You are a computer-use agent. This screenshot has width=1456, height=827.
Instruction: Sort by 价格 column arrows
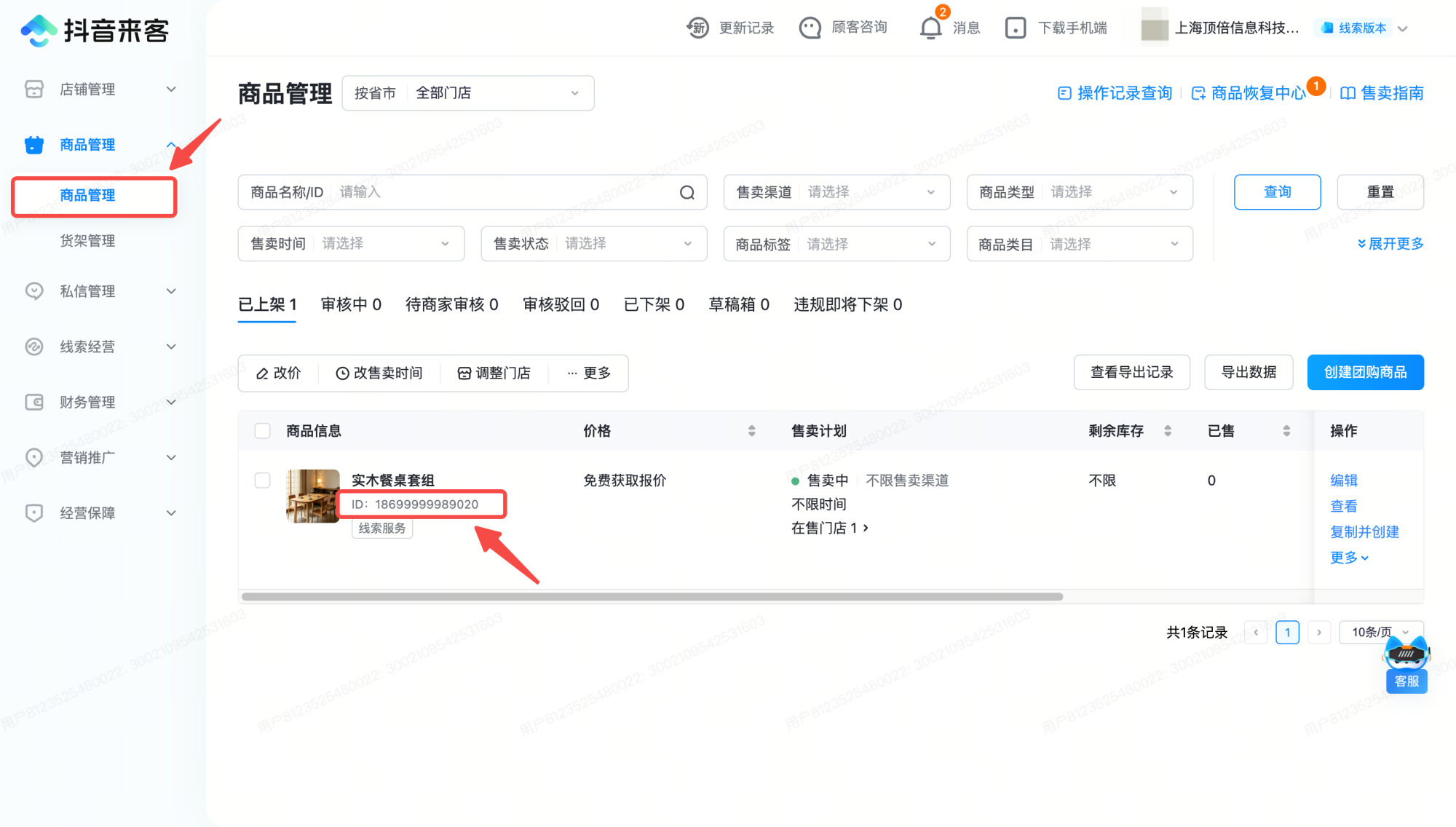pos(751,431)
